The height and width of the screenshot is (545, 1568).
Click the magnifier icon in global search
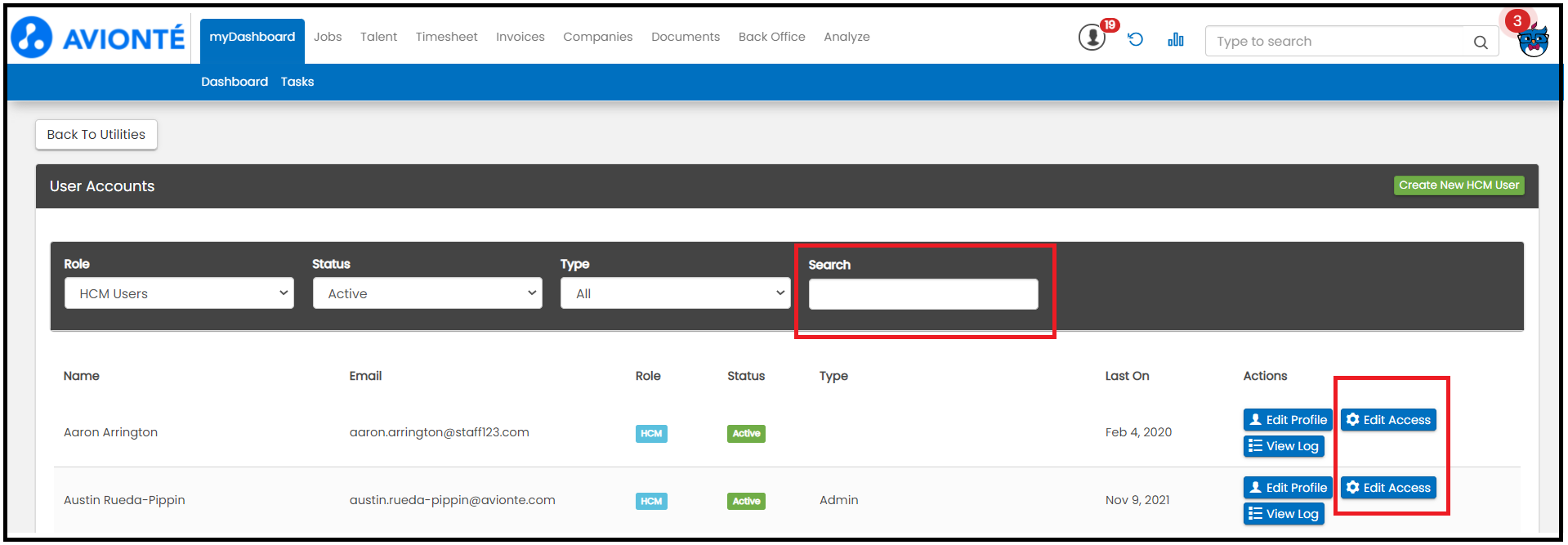[1481, 42]
